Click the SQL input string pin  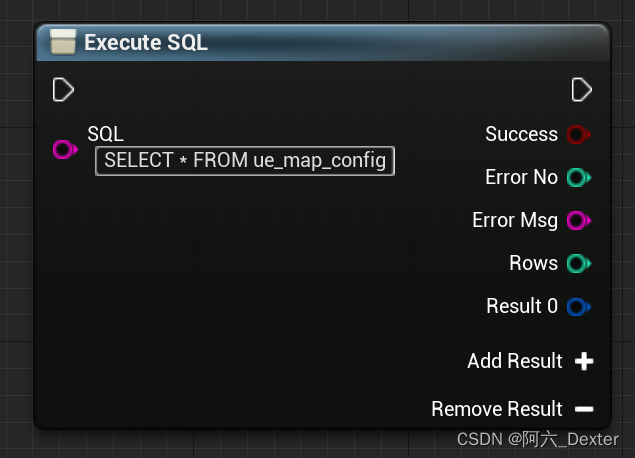pyautogui.click(x=65, y=150)
